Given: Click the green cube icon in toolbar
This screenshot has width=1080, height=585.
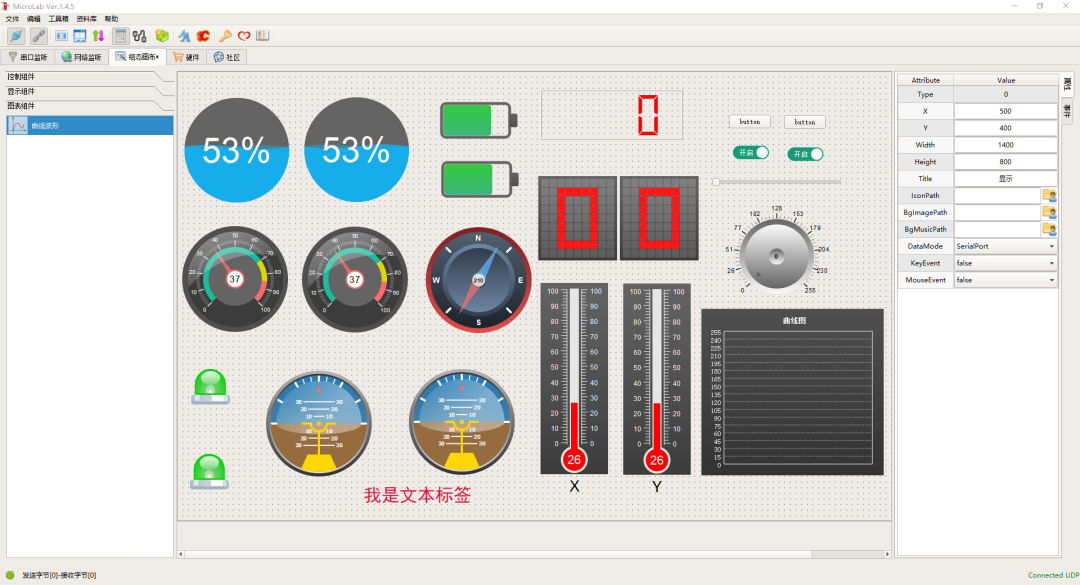Looking at the screenshot, I should (x=162, y=36).
